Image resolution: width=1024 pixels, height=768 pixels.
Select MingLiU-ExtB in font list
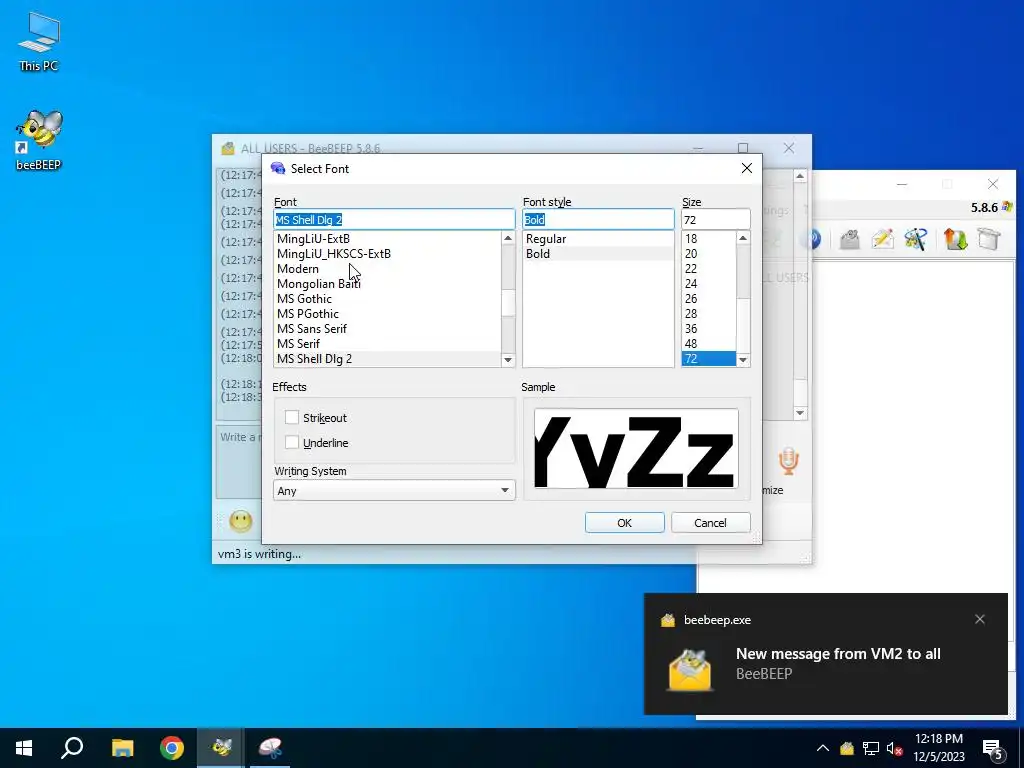tap(387, 238)
